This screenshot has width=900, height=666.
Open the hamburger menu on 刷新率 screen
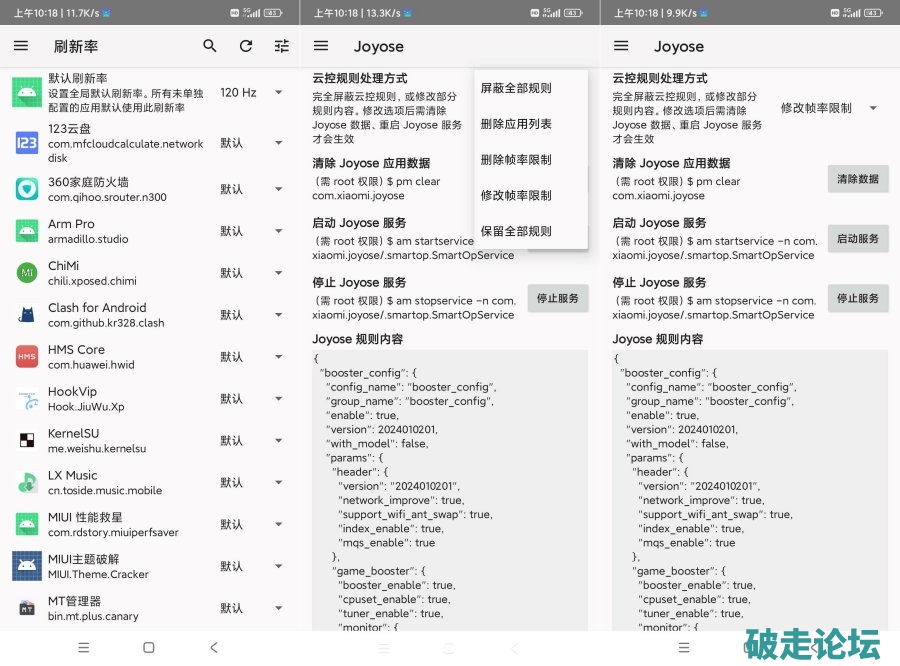pos(21,46)
